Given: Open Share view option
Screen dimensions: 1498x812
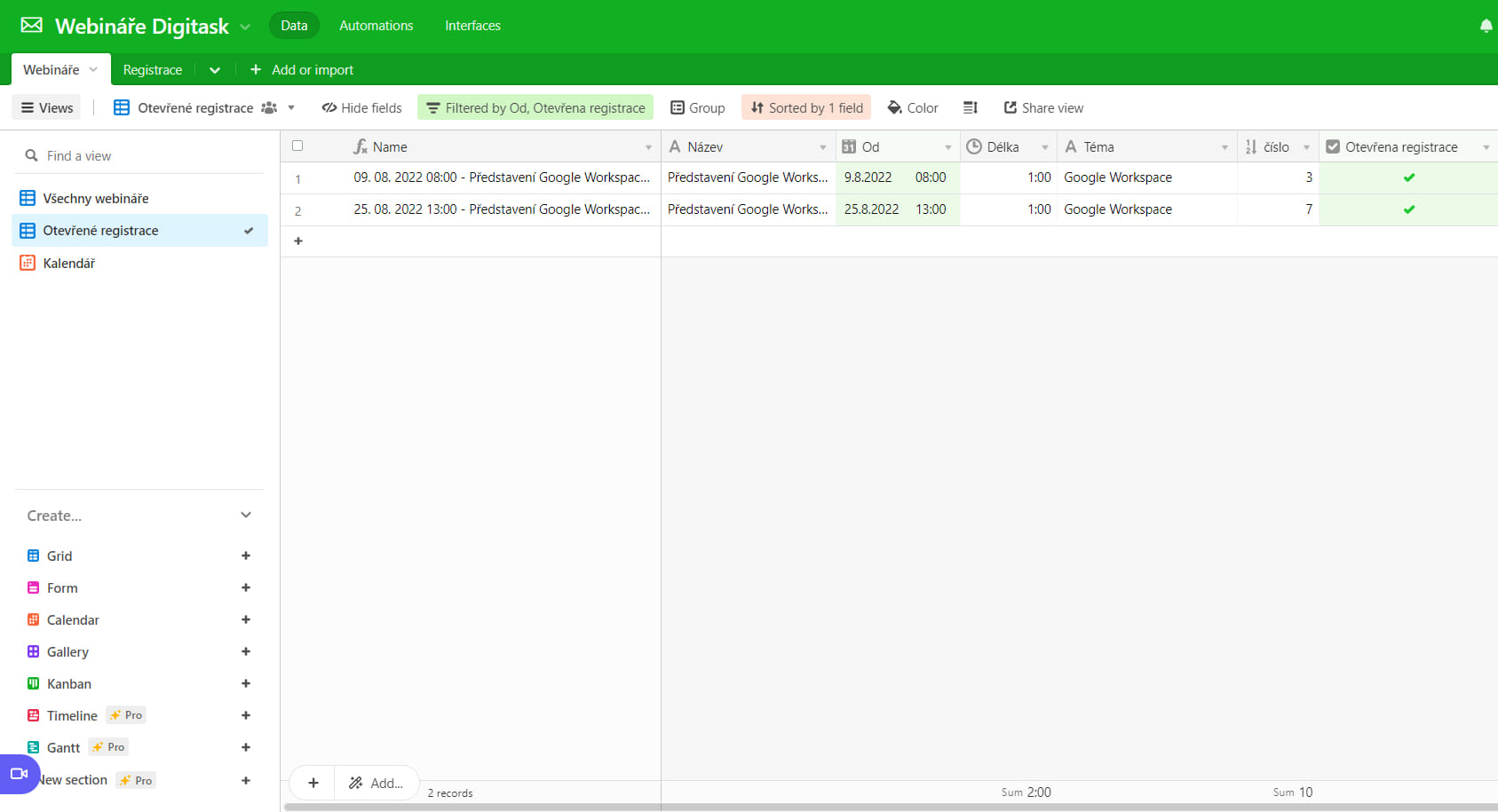Looking at the screenshot, I should [1043, 107].
